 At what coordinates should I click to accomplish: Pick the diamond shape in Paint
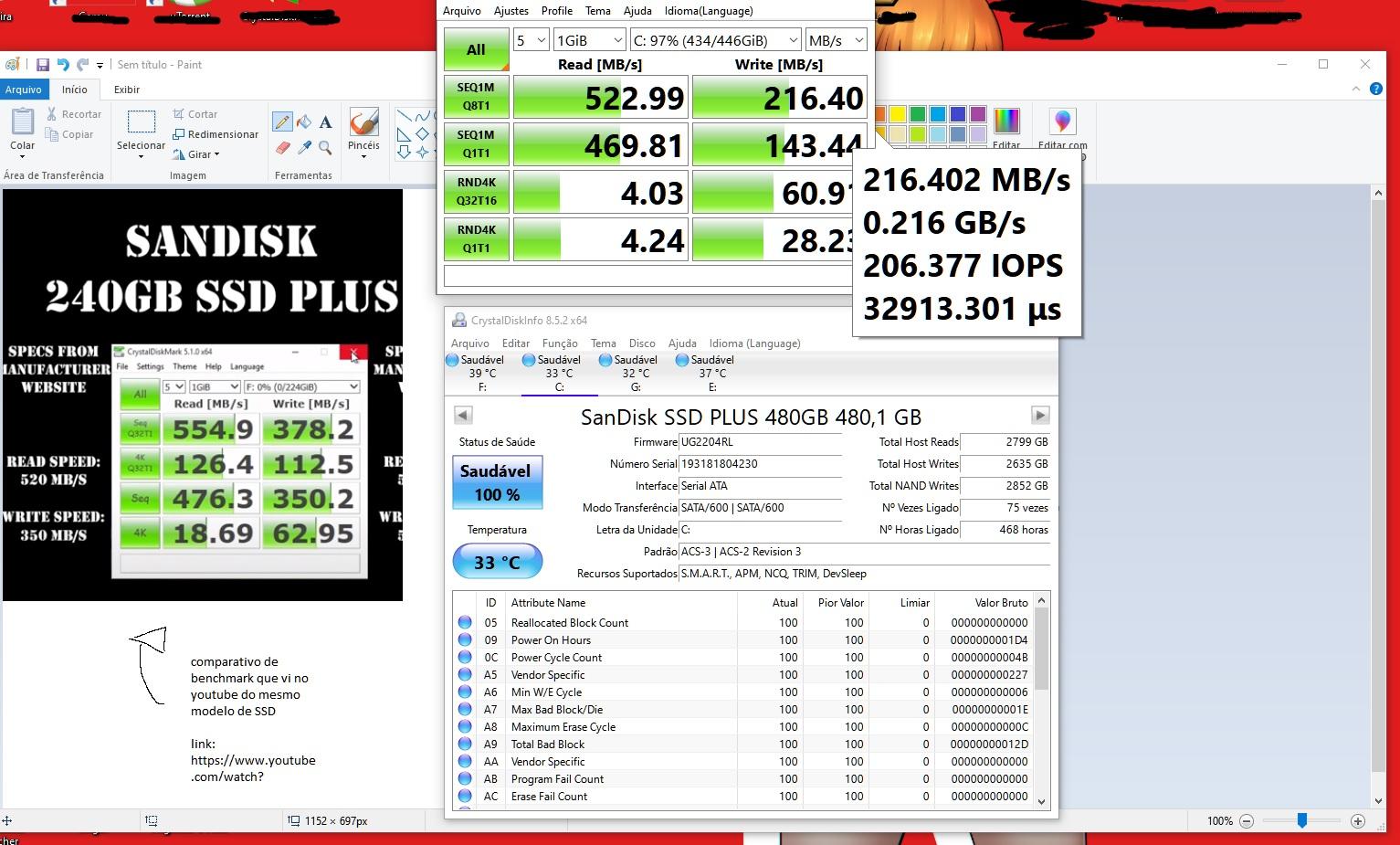421,134
